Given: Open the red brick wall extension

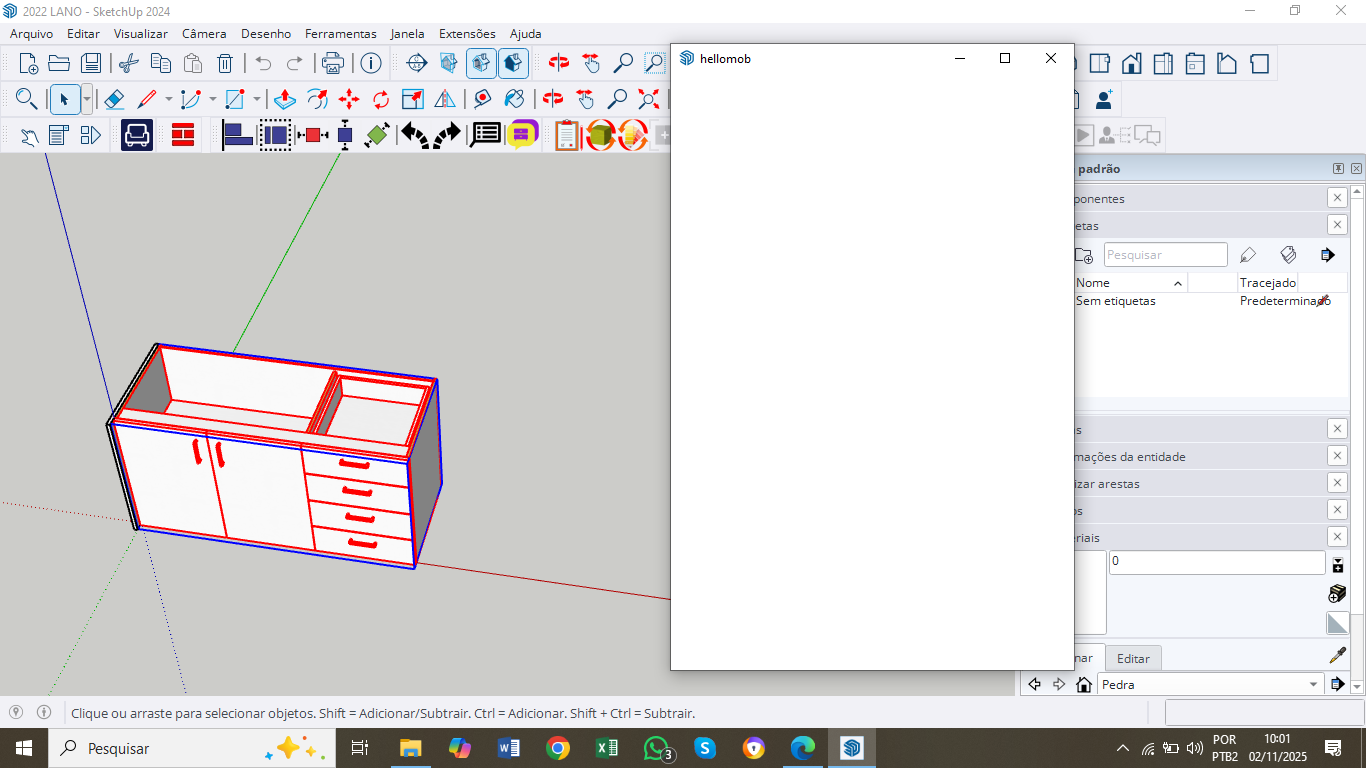Looking at the screenshot, I should coord(183,135).
